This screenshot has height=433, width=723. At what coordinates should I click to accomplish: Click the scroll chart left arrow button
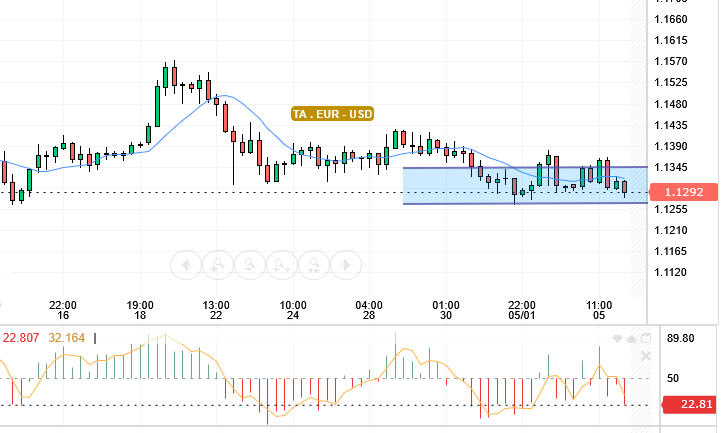click(x=186, y=265)
